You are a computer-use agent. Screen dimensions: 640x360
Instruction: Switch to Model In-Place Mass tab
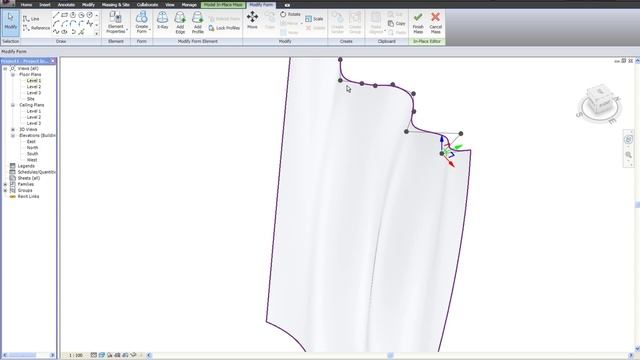[223, 5]
